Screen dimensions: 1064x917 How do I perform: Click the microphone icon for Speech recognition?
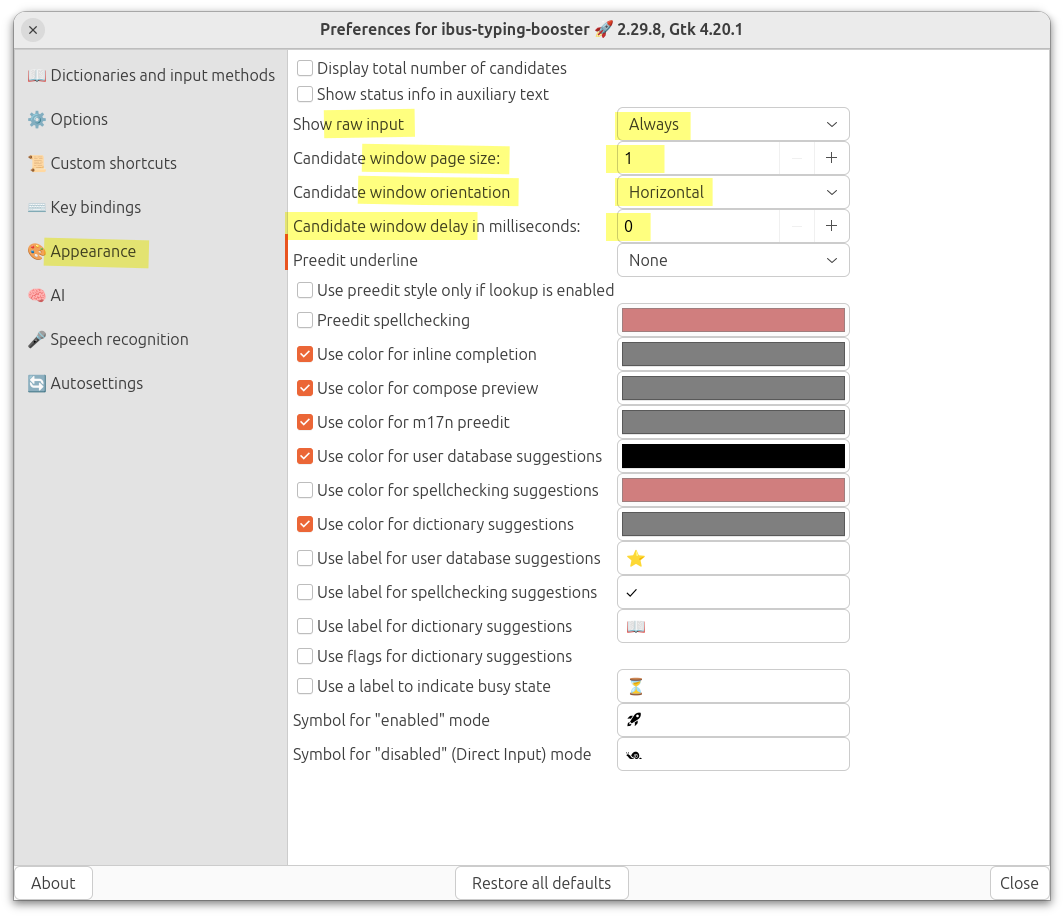37,340
